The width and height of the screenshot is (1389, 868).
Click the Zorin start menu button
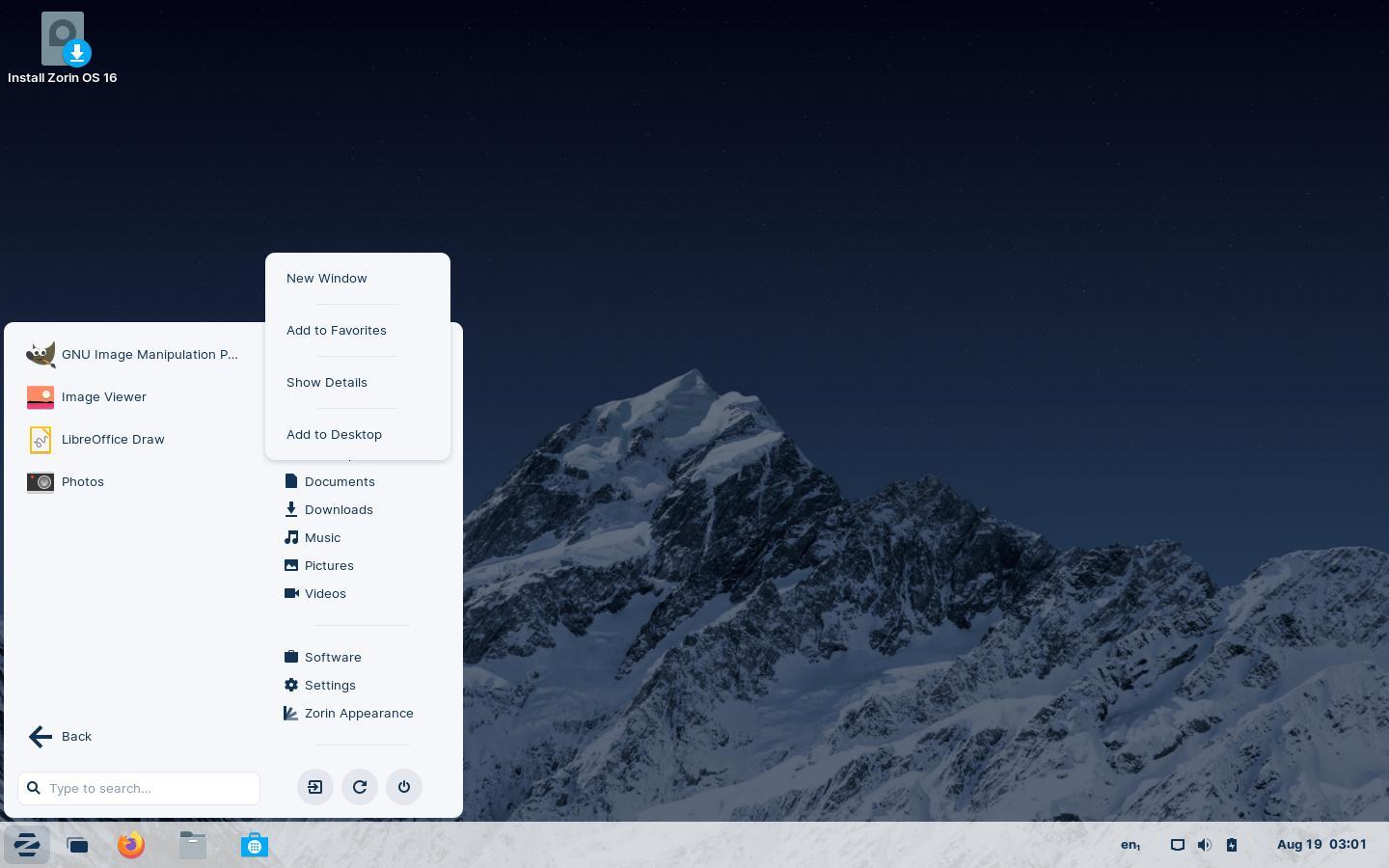(27, 845)
